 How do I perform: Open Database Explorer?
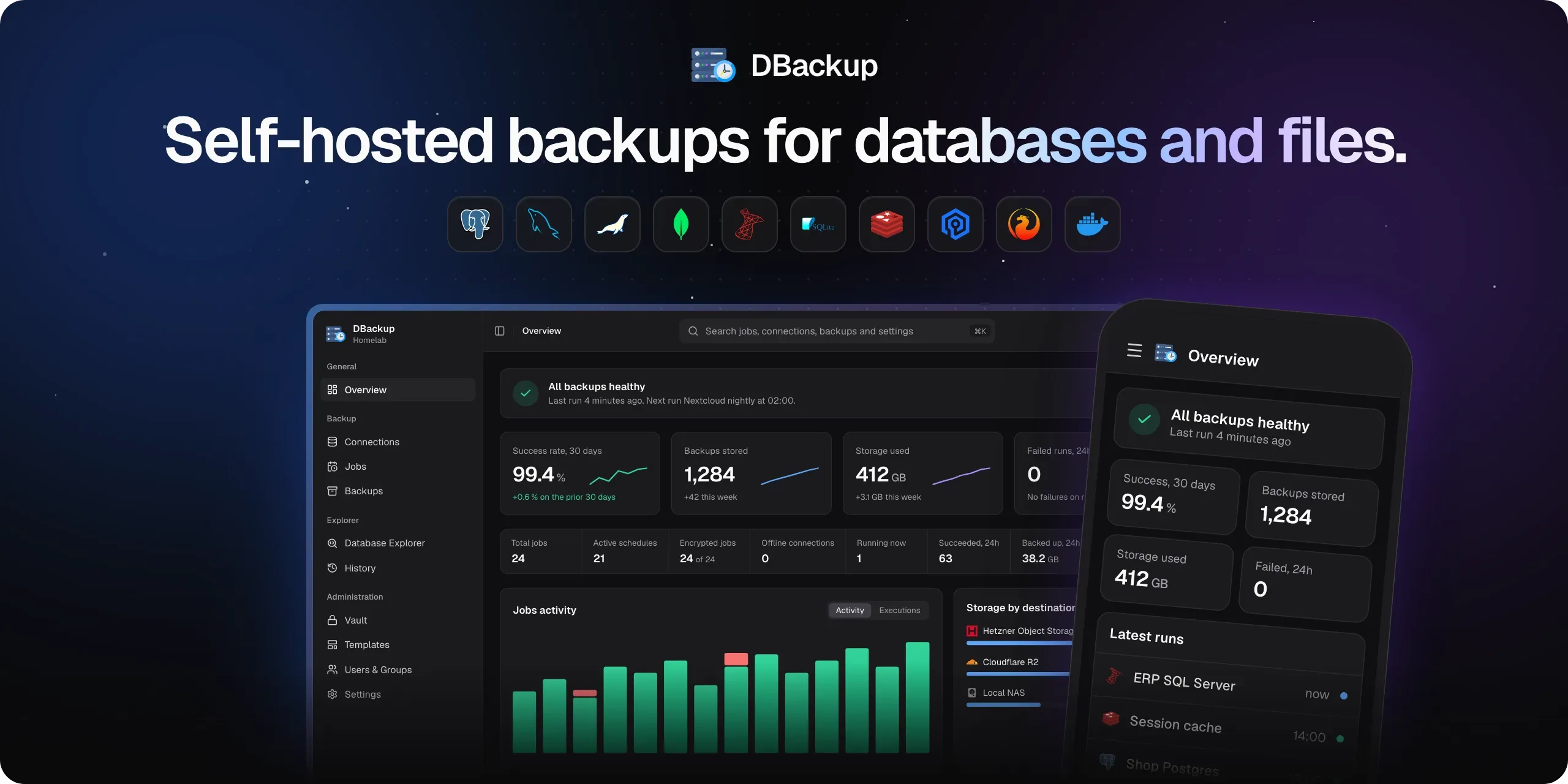click(398, 543)
